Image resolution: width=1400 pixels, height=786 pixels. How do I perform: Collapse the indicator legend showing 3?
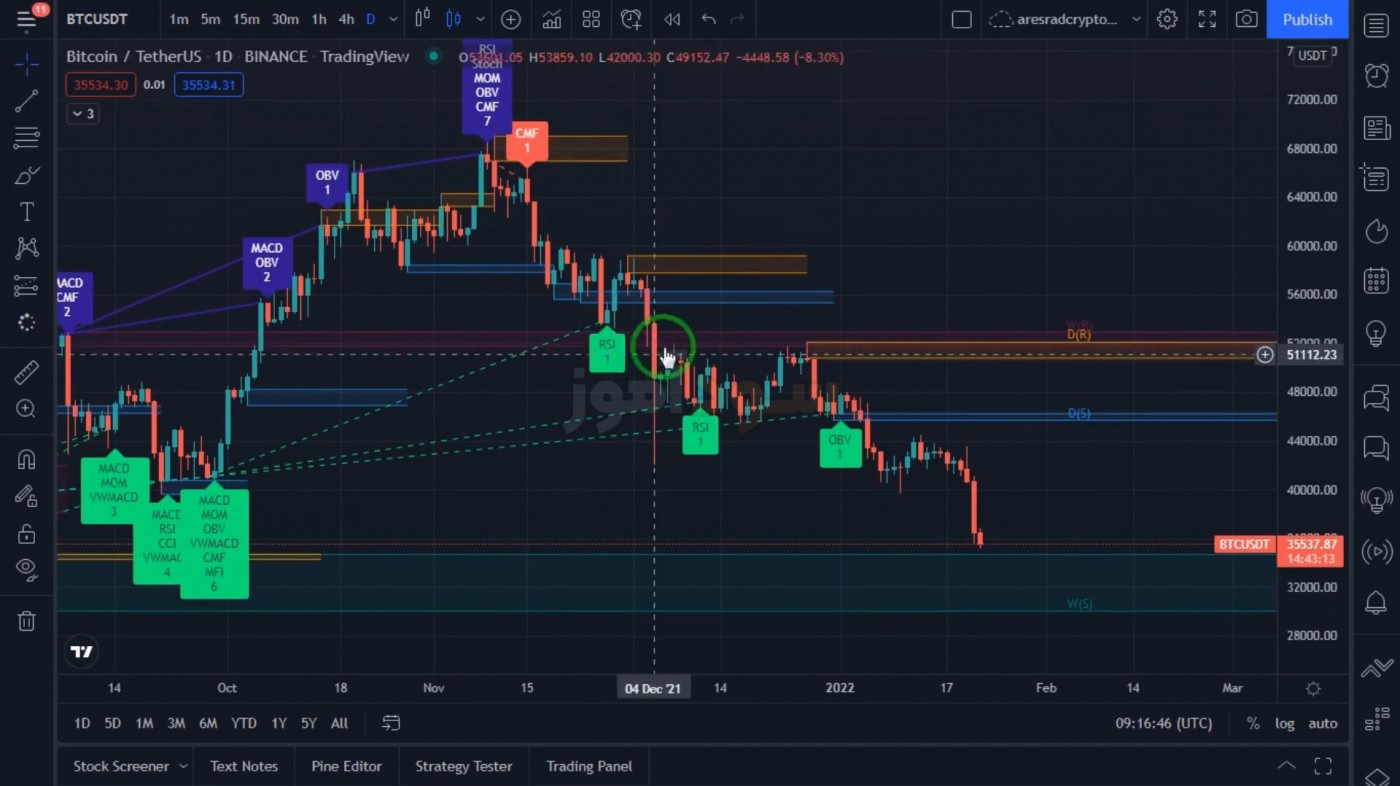click(82, 114)
